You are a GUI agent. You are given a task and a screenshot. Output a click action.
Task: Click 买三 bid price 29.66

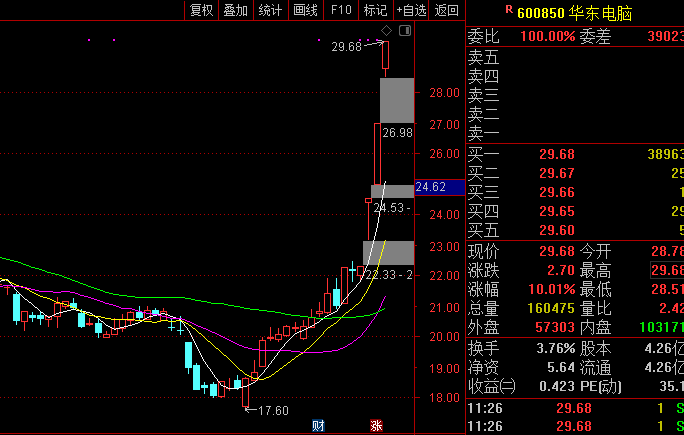(x=557, y=192)
